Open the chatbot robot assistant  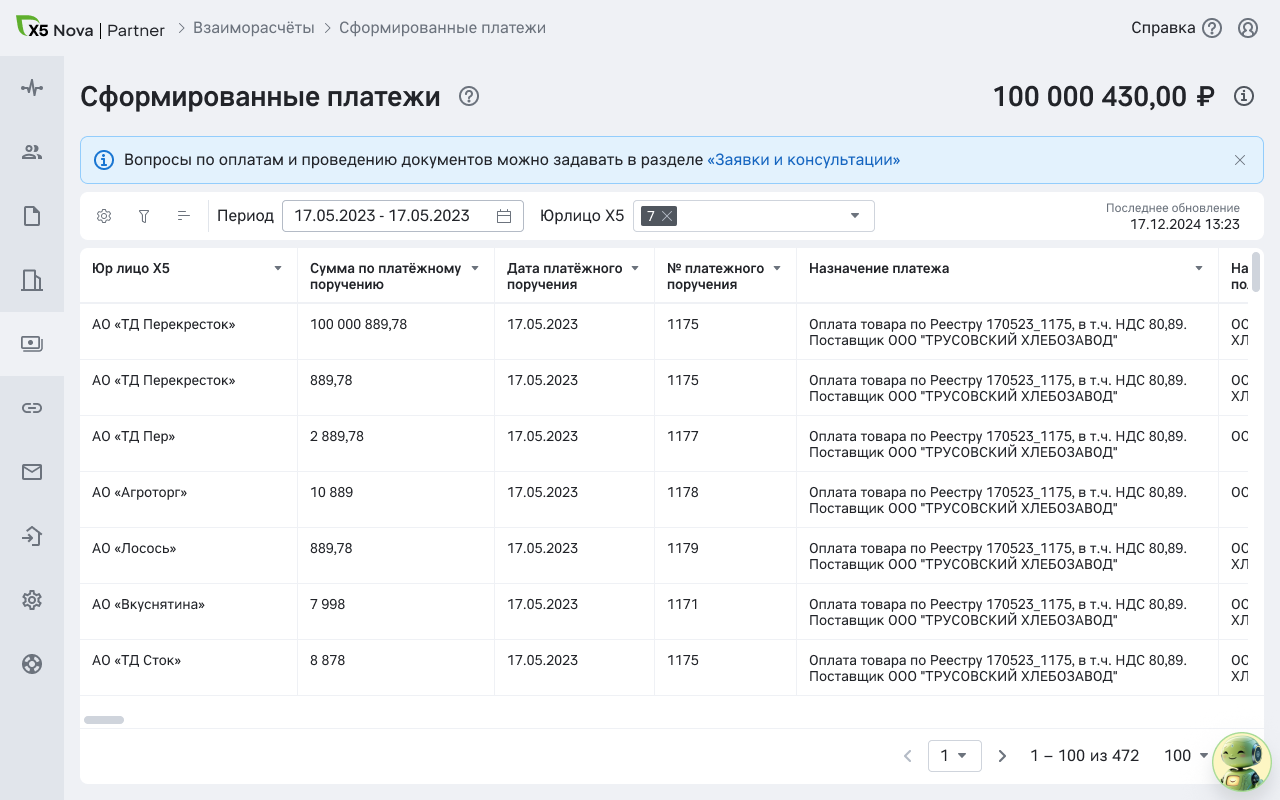tap(1240, 762)
